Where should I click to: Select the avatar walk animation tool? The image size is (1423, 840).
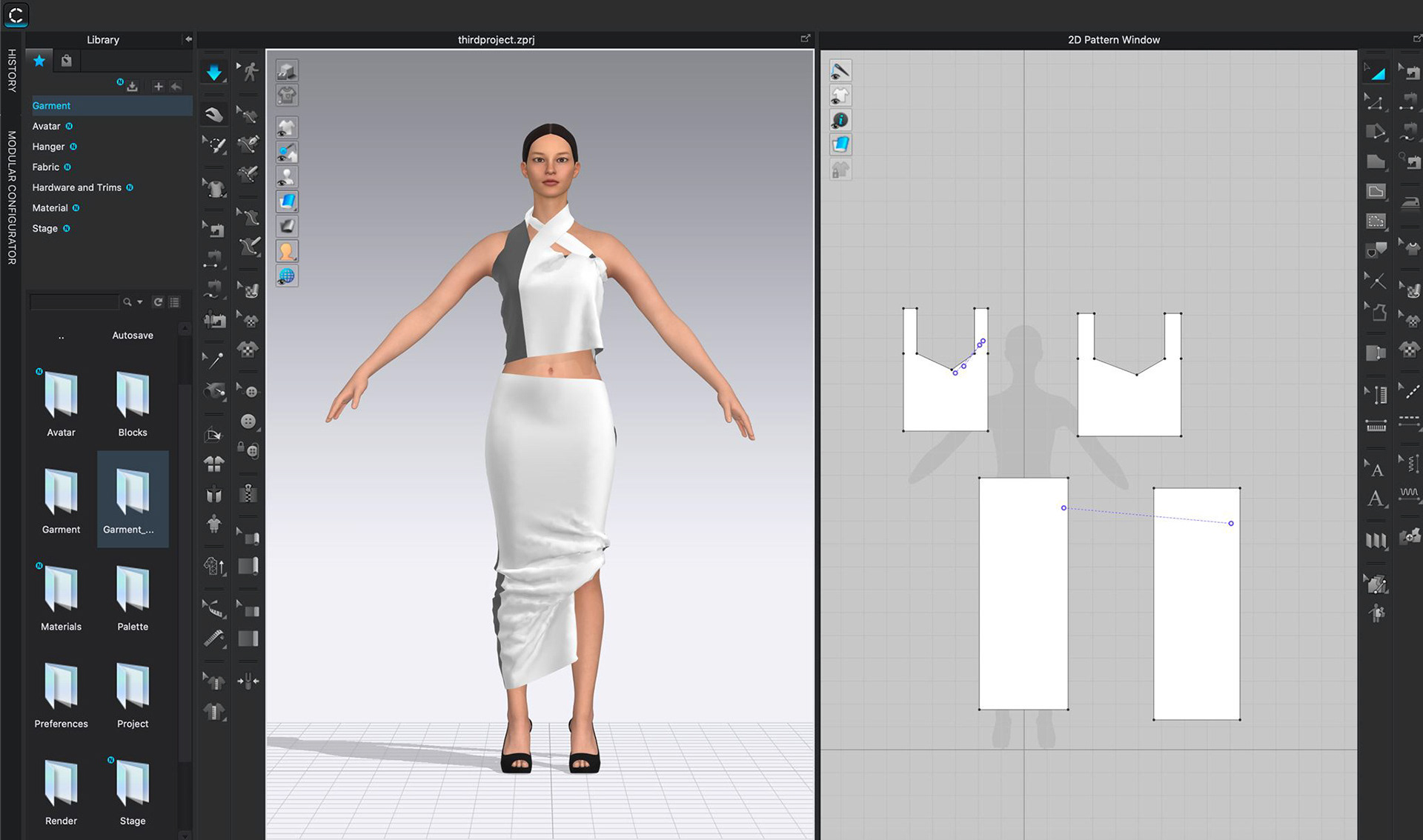251,72
